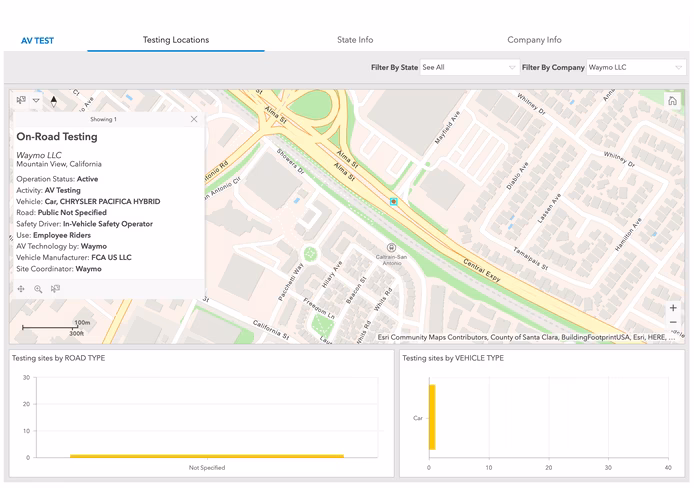
Task: Return map to home extent
Action: point(672,101)
